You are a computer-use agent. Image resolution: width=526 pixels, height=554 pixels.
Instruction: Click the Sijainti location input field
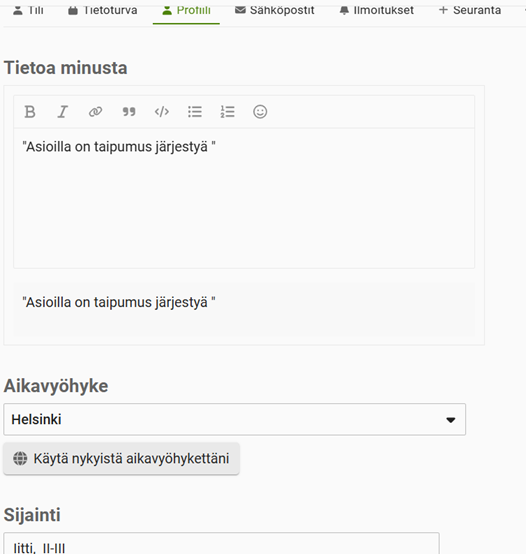click(221, 543)
